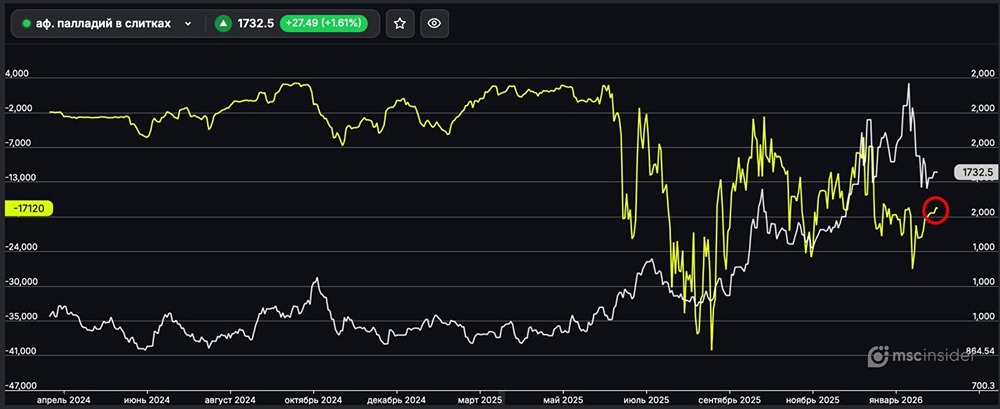Click the green up-triangle price direction icon
The height and width of the screenshot is (409, 1000).
coord(223,24)
